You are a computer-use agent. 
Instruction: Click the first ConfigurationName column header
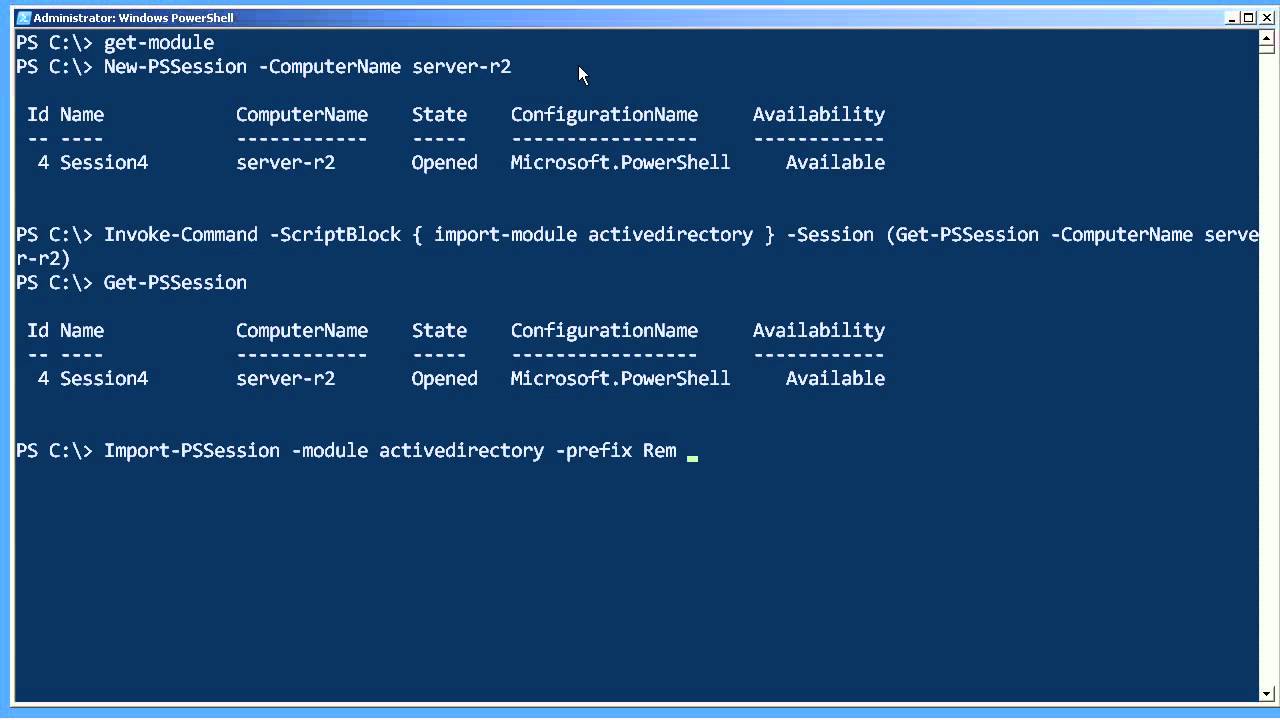point(604,114)
